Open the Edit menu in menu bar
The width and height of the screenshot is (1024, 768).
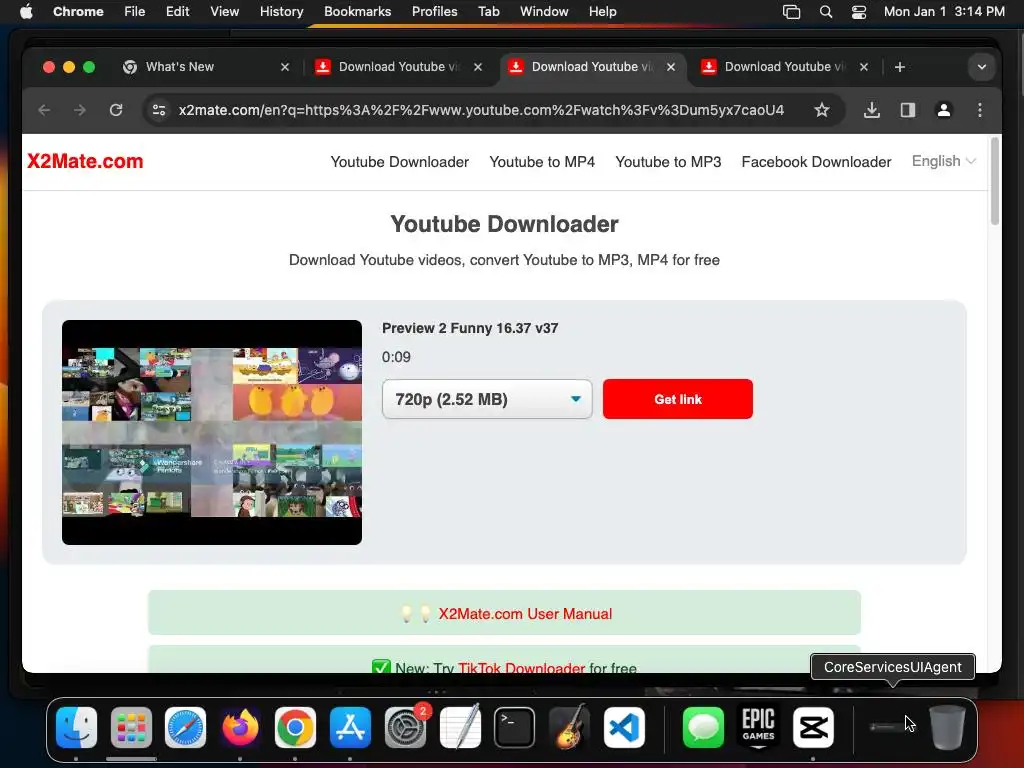click(x=177, y=12)
